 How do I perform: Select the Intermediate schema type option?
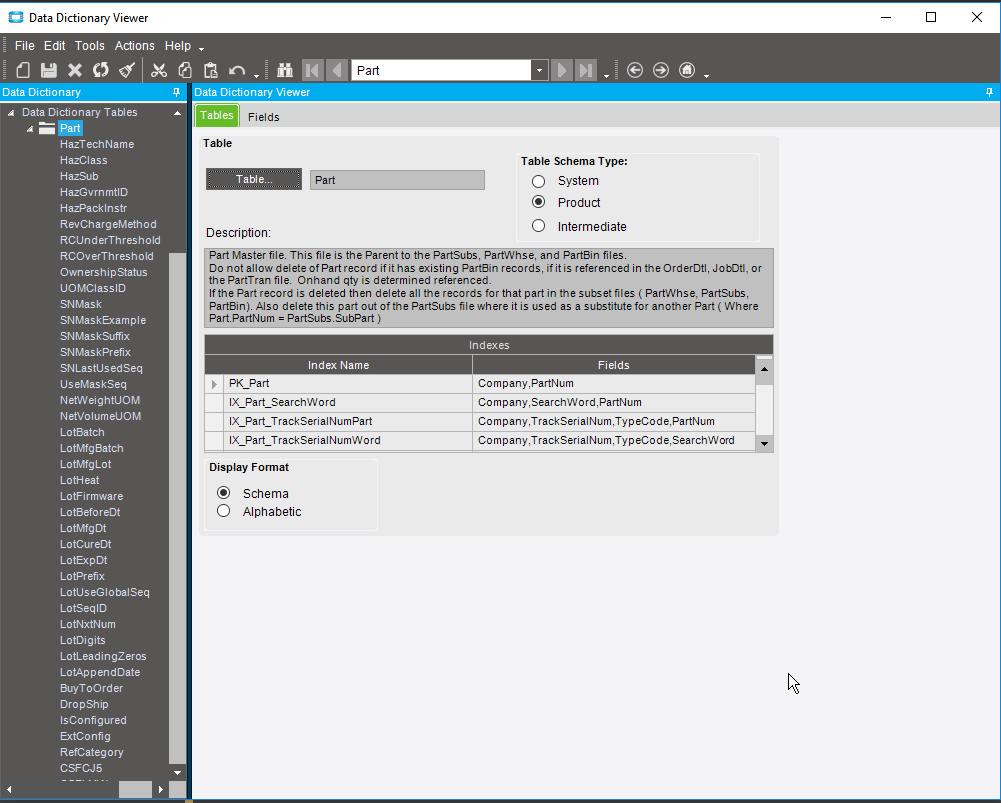[539, 226]
